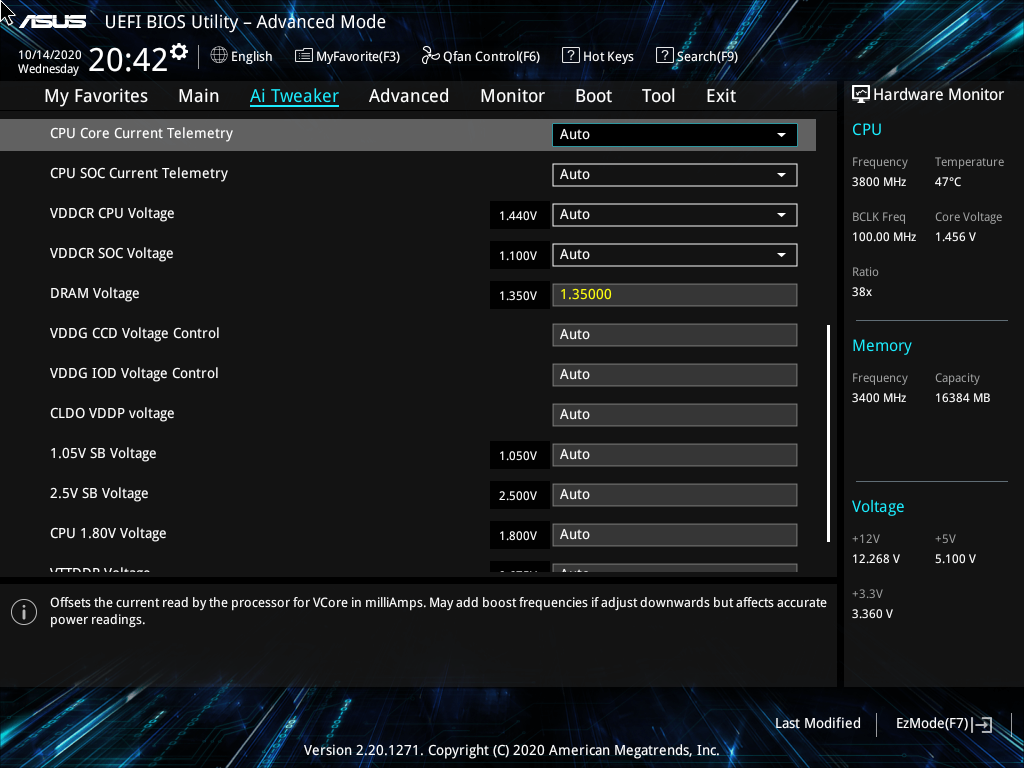Click 2.5V SB Voltage Auto field
The width and height of the screenshot is (1024, 768).
pyautogui.click(x=675, y=495)
